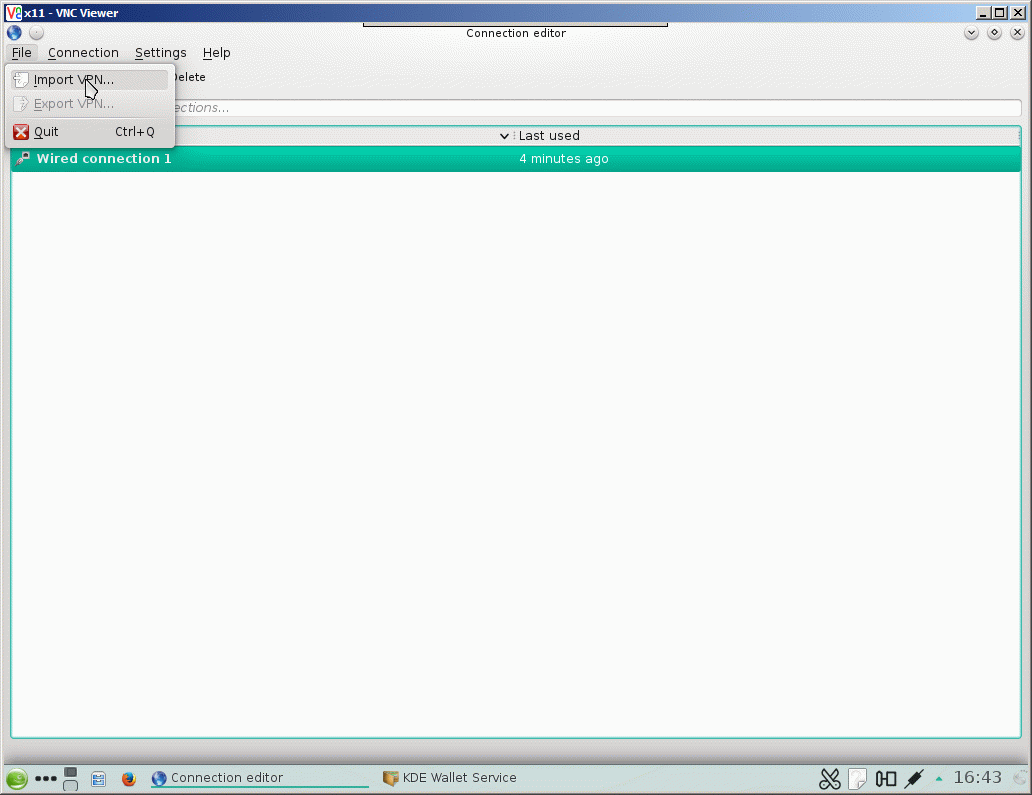Quit the Connection editor via the menu
1032x795 pixels.
(x=90, y=132)
